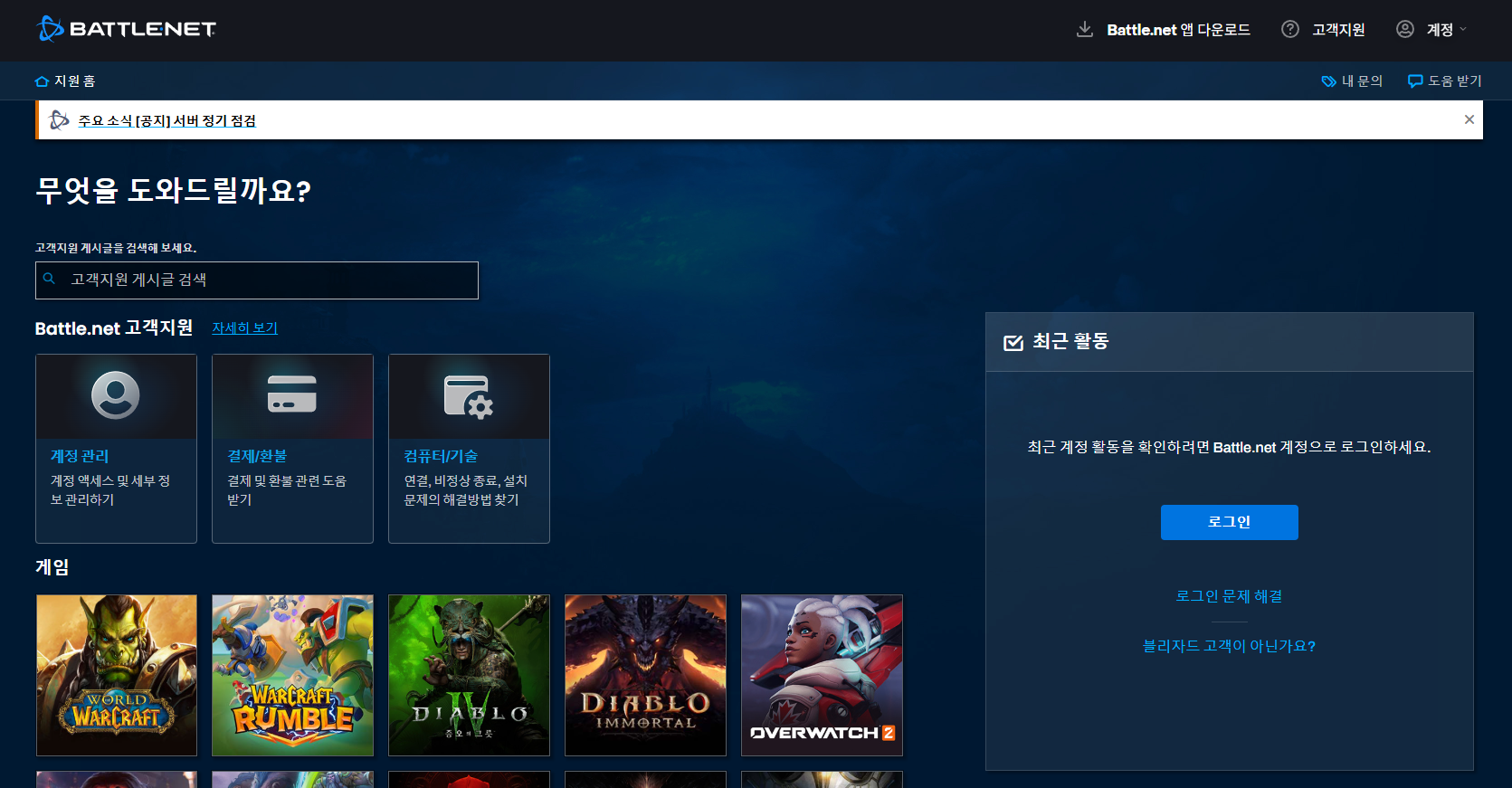Open the 계정 관리 title link

(80, 456)
